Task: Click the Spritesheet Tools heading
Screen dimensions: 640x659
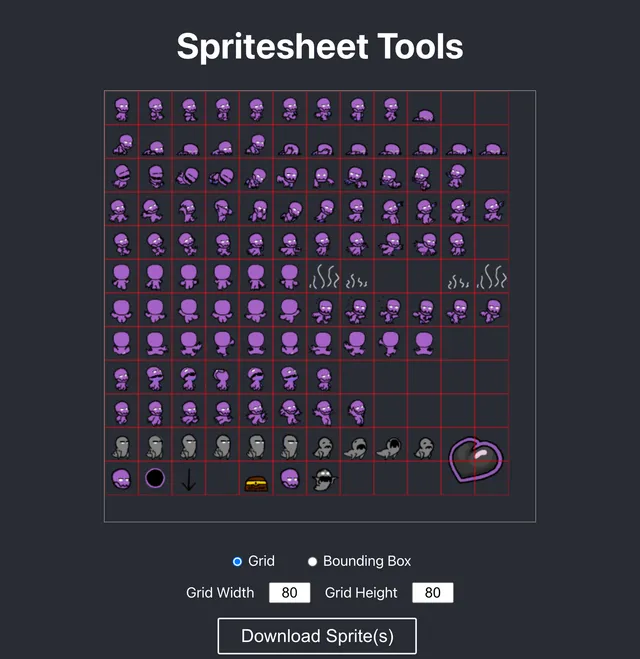Action: point(320,47)
